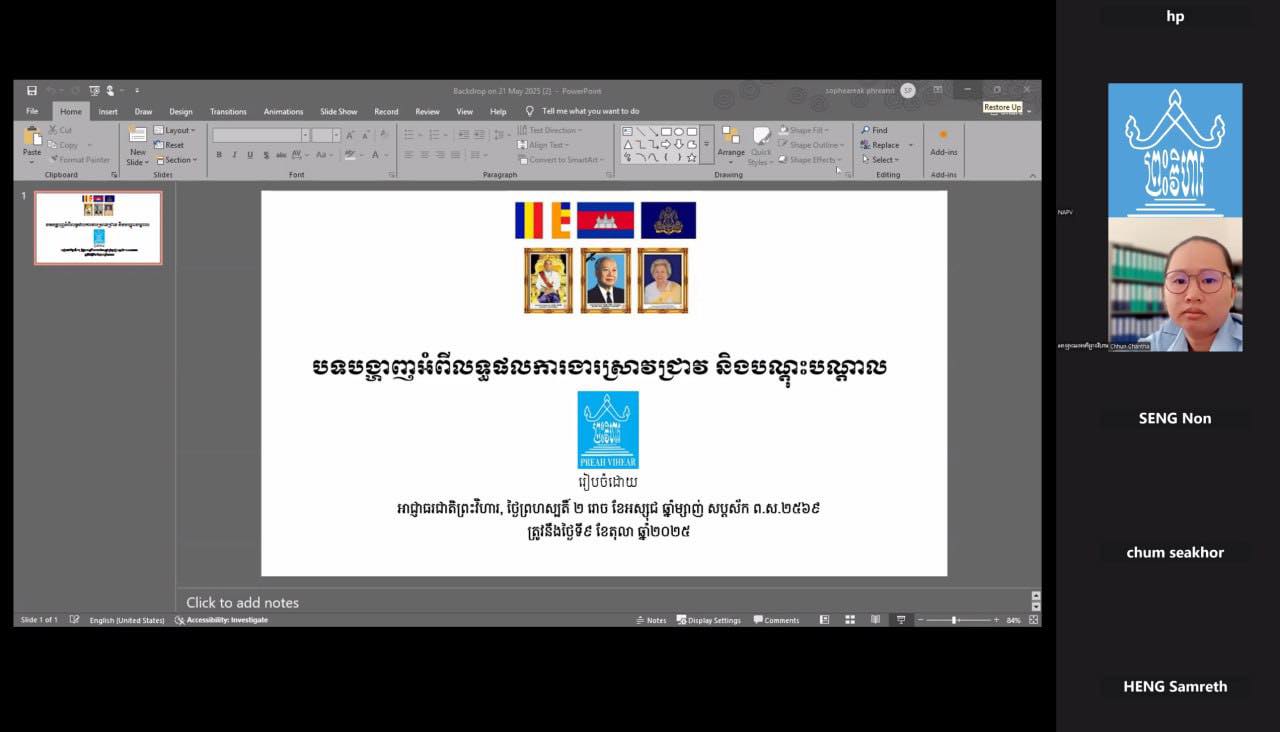
Task: Toggle the Comments pane in status bar
Action: 777,620
